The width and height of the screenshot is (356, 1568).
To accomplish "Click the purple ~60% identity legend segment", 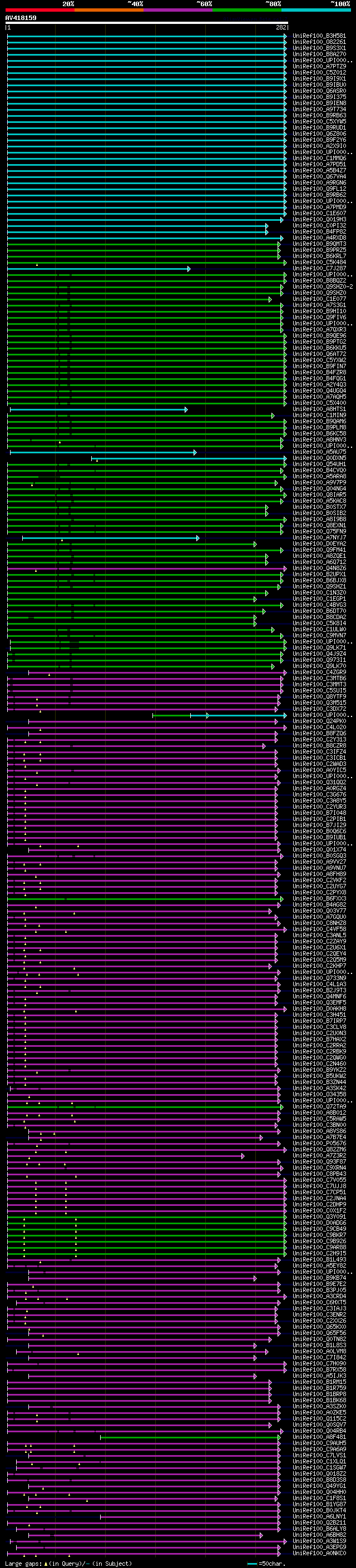I will (x=177, y=10).
